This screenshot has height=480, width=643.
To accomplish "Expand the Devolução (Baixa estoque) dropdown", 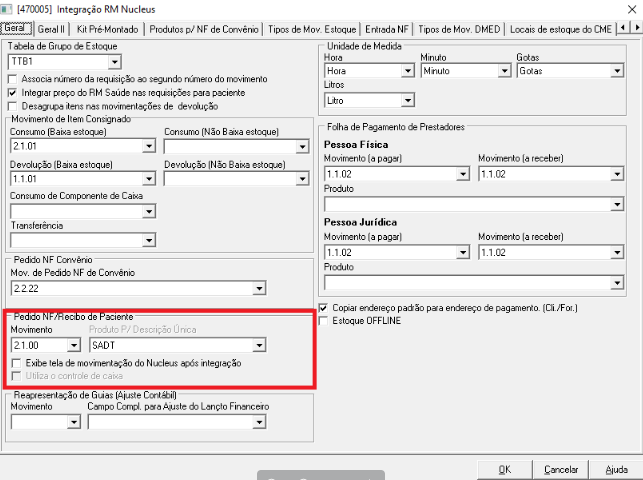I will tap(149, 179).
